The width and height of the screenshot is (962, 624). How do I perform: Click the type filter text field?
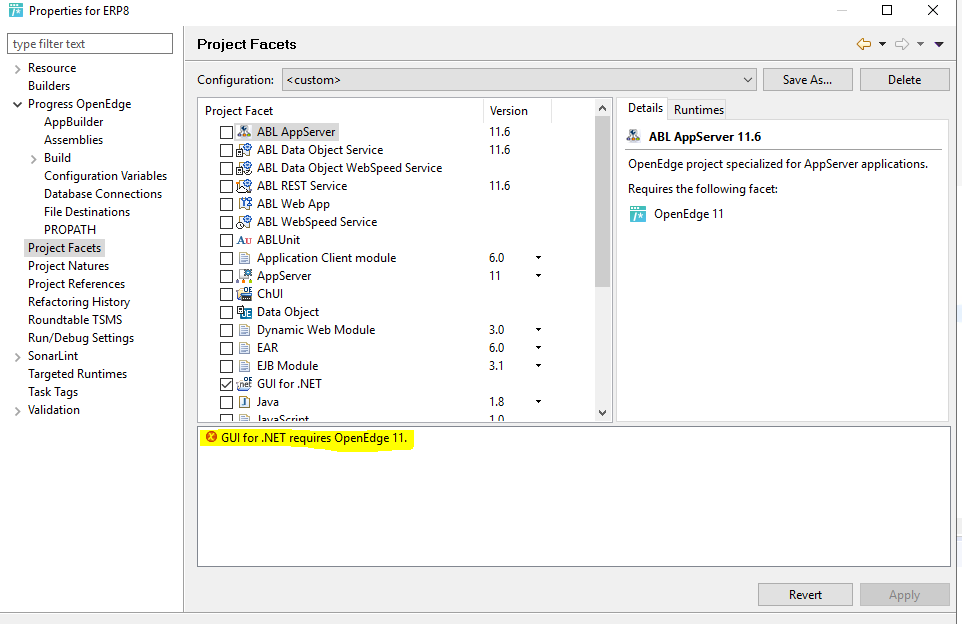pos(90,44)
